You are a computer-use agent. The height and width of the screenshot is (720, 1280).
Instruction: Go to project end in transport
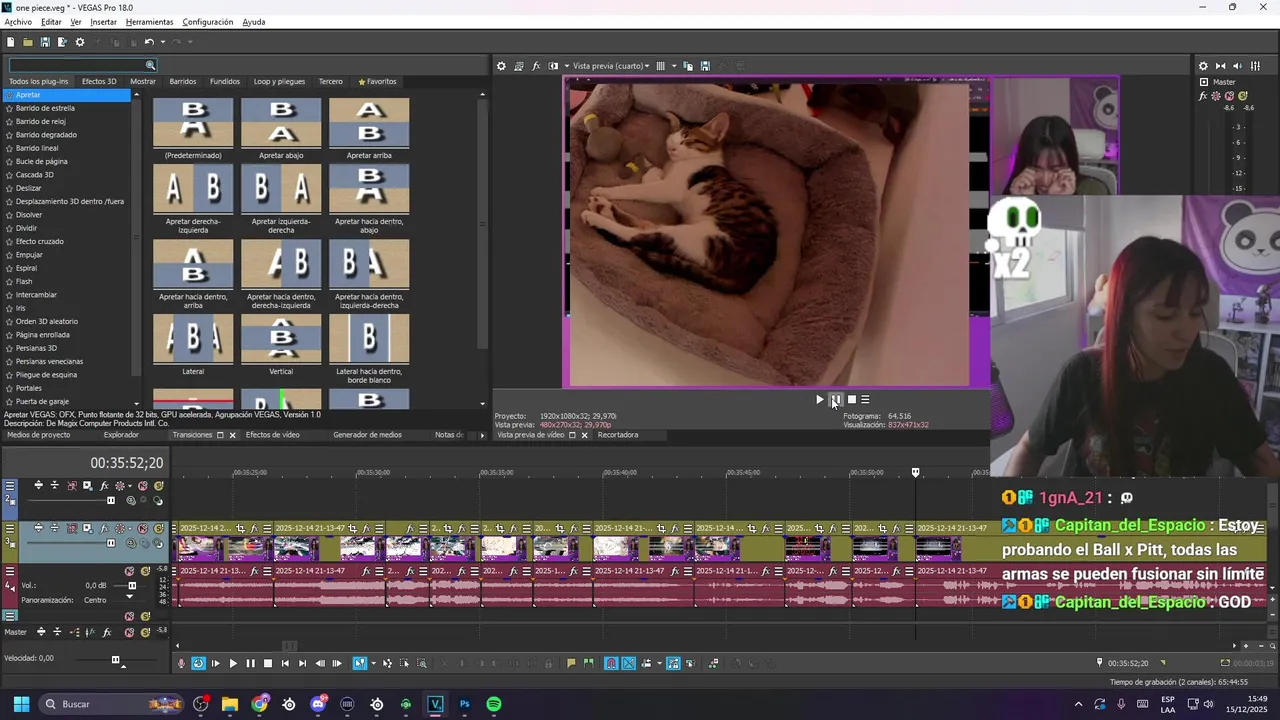(x=302, y=663)
